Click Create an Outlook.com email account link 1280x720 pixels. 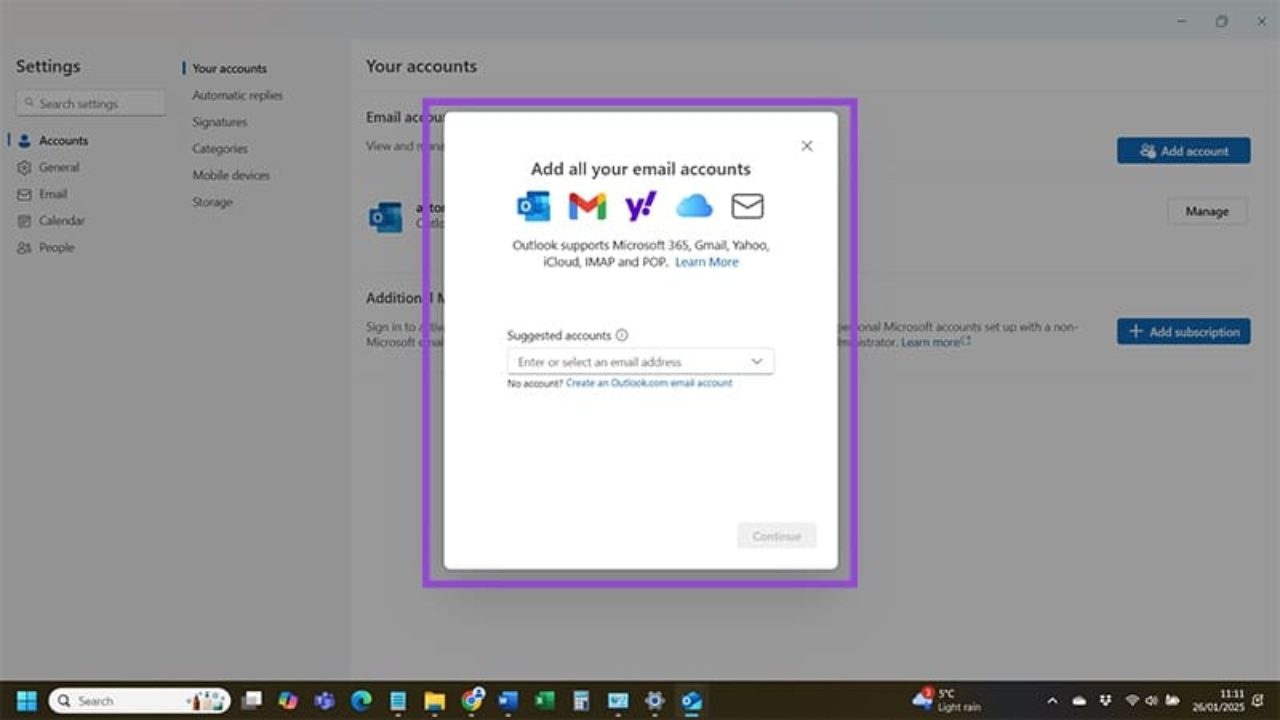coord(647,382)
